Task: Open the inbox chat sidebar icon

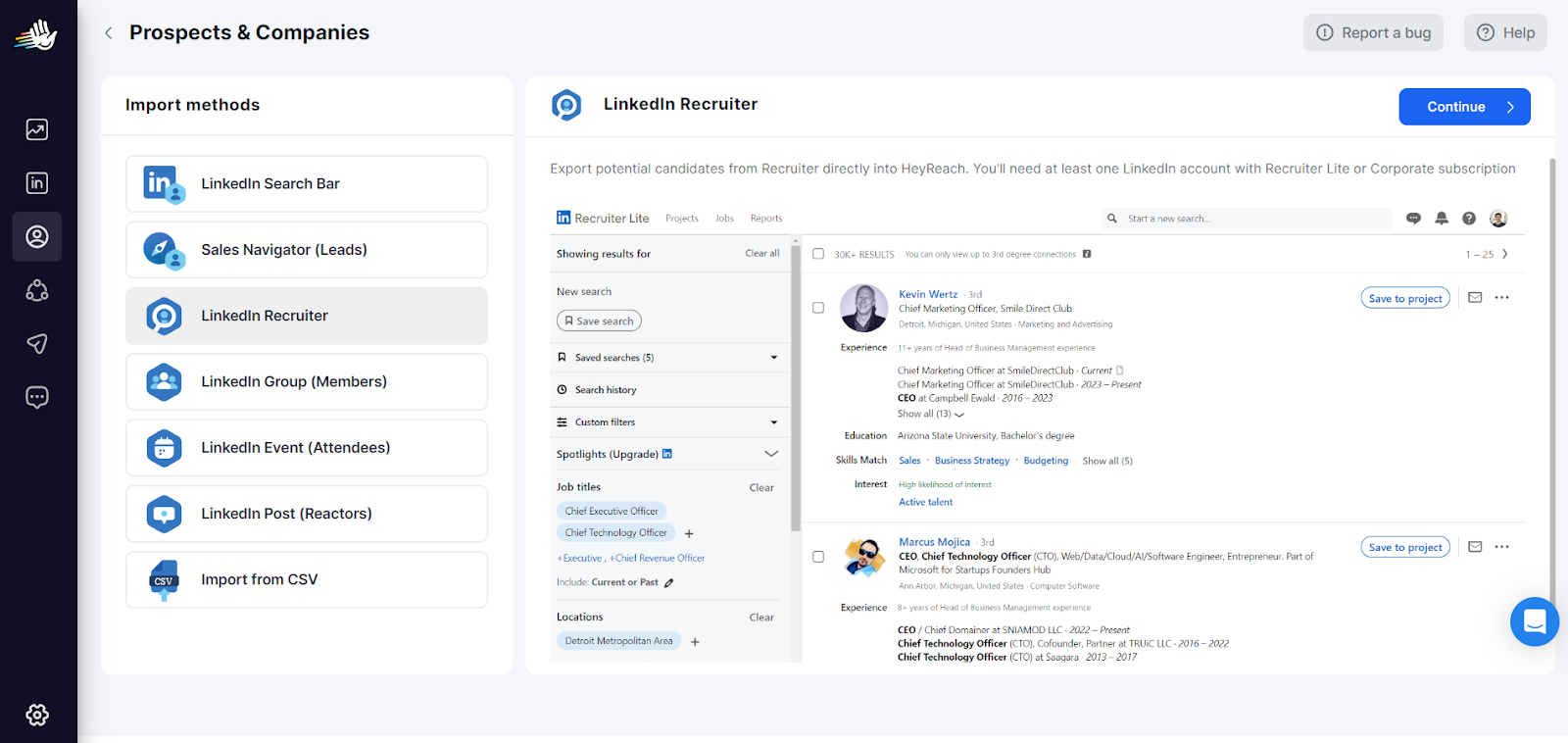Action: pyautogui.click(x=37, y=397)
